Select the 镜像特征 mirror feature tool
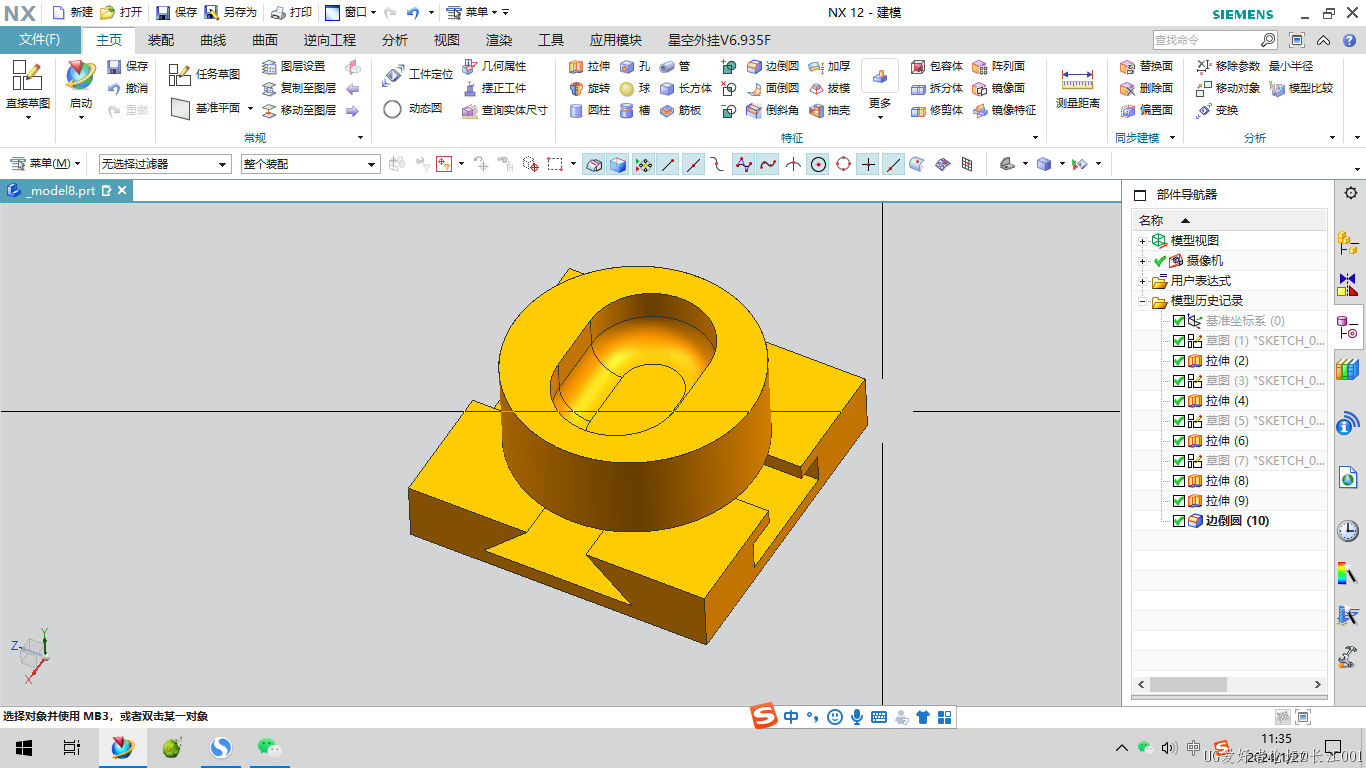This screenshot has height=768, width=1366. click(1004, 110)
